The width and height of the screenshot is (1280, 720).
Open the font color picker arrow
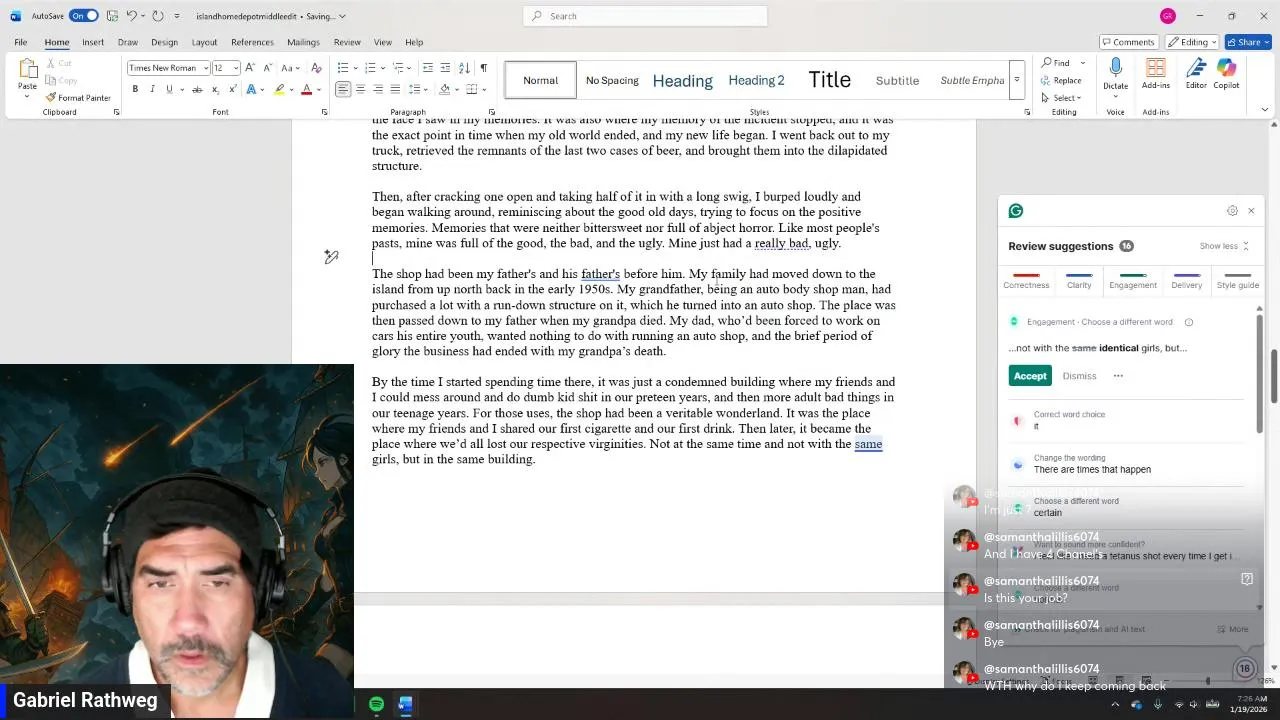click(318, 89)
